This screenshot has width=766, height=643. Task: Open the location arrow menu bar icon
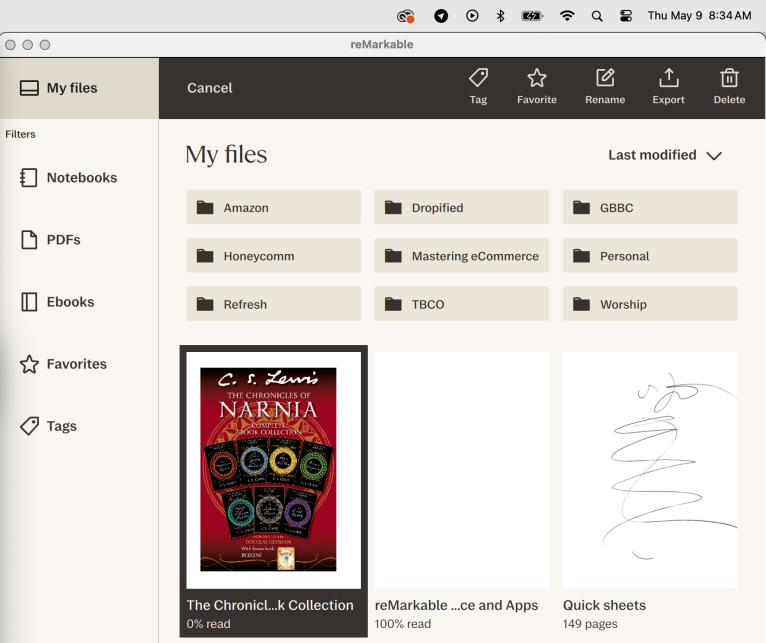tap(441, 16)
